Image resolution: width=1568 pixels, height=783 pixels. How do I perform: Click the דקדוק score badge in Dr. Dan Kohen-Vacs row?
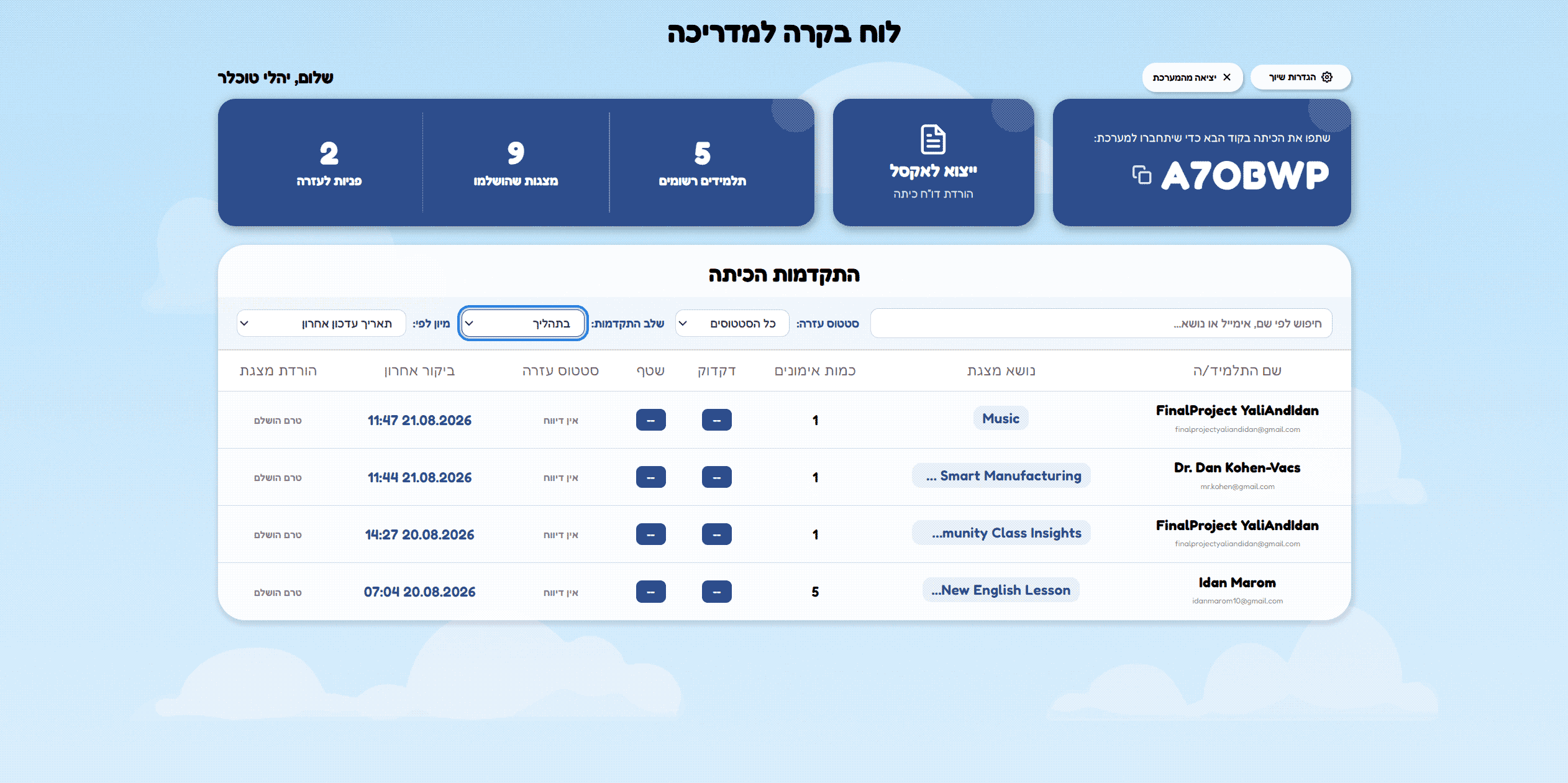click(x=717, y=477)
